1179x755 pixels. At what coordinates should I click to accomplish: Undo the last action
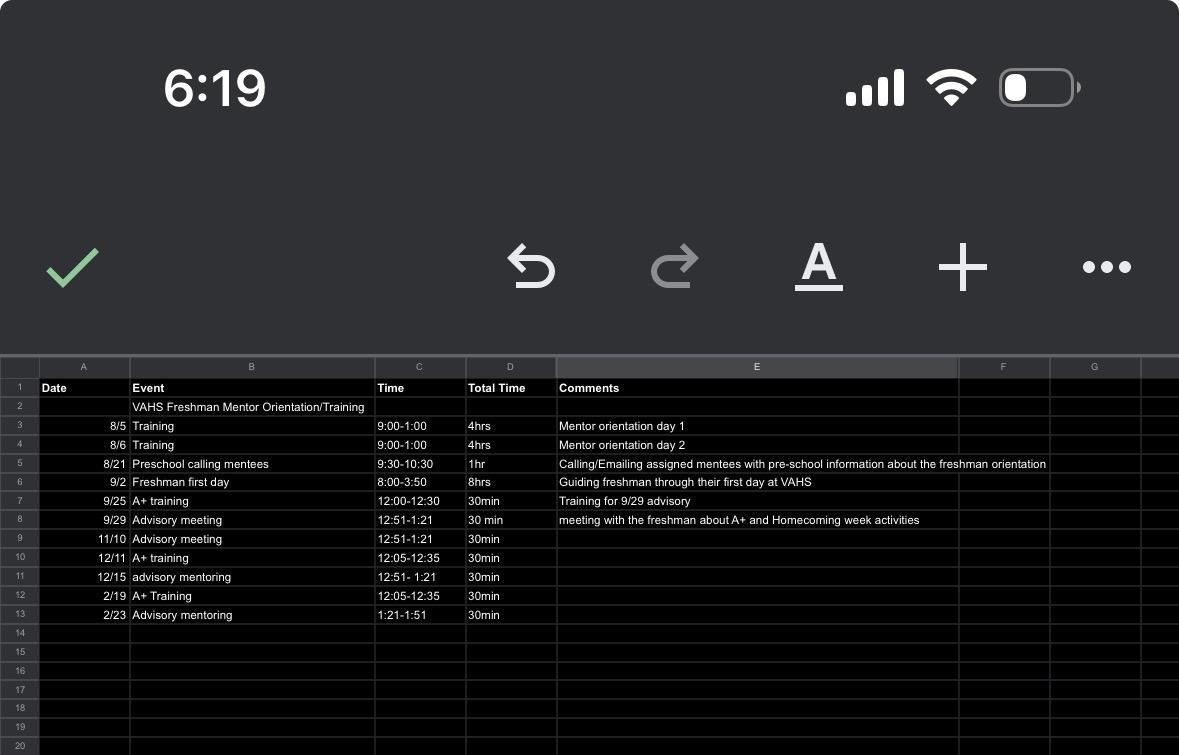point(531,265)
